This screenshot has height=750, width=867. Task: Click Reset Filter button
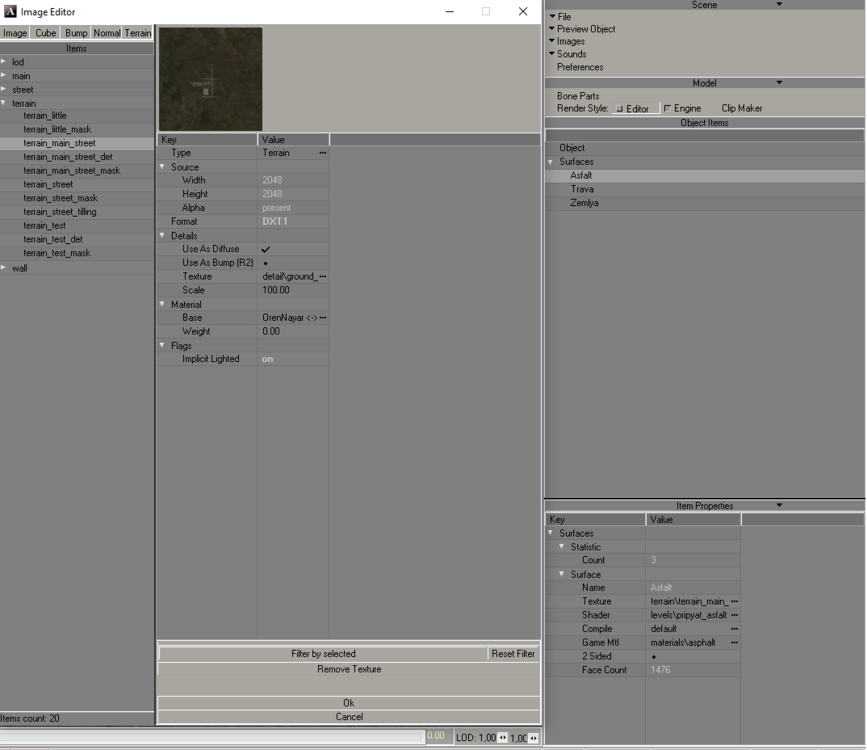click(513, 654)
